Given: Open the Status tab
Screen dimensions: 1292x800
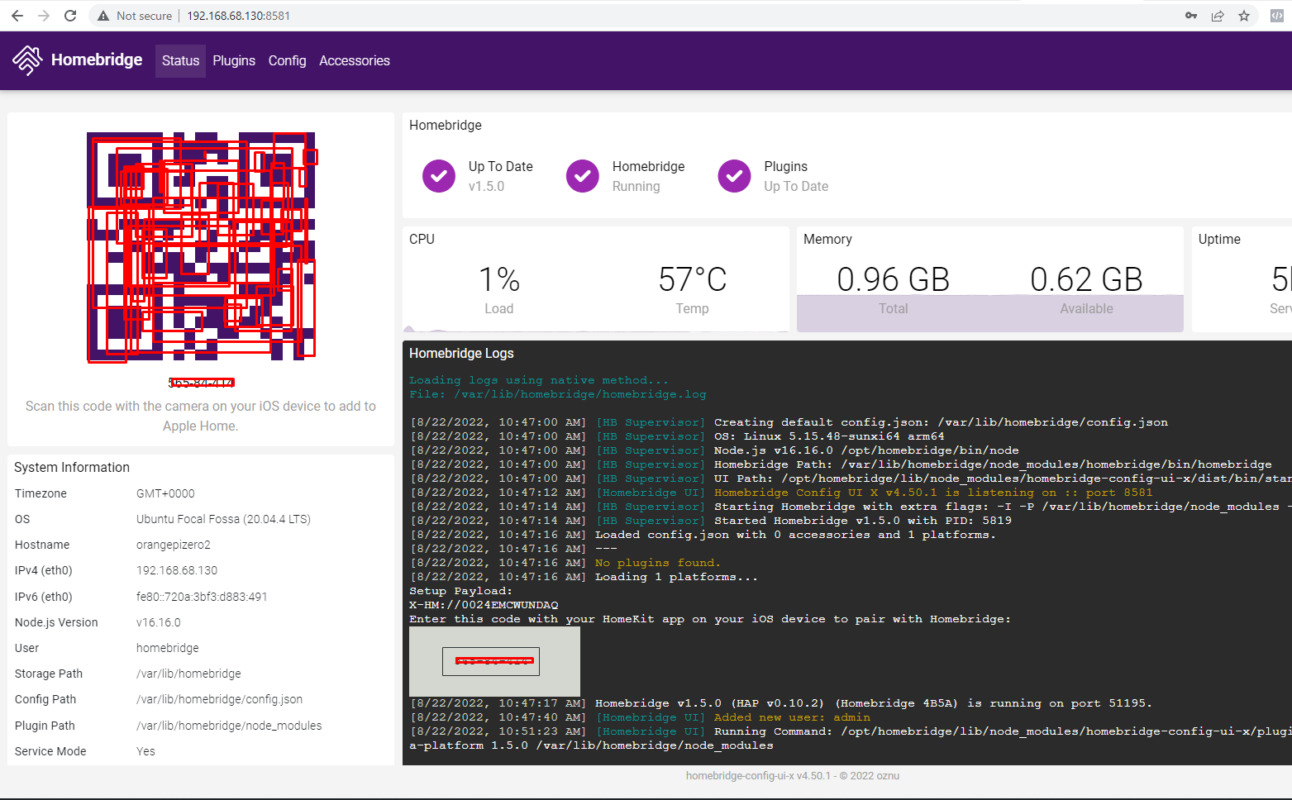Looking at the screenshot, I should click(181, 61).
